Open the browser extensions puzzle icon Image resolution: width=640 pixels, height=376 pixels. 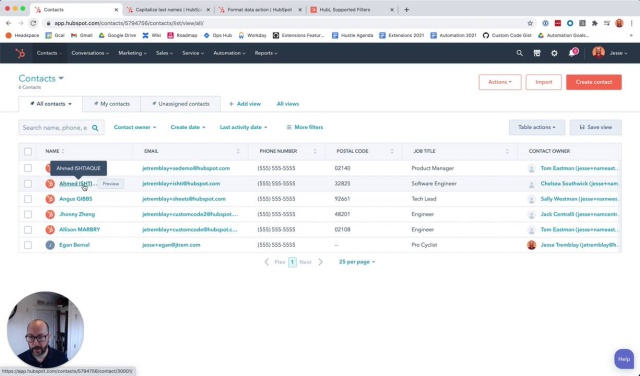pos(594,23)
